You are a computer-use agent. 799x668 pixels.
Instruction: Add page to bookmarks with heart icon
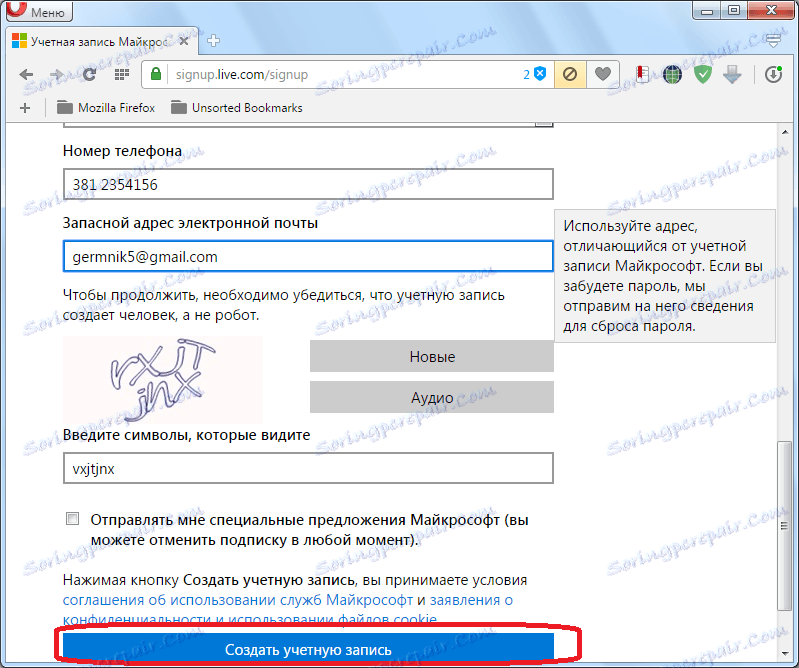[603, 74]
